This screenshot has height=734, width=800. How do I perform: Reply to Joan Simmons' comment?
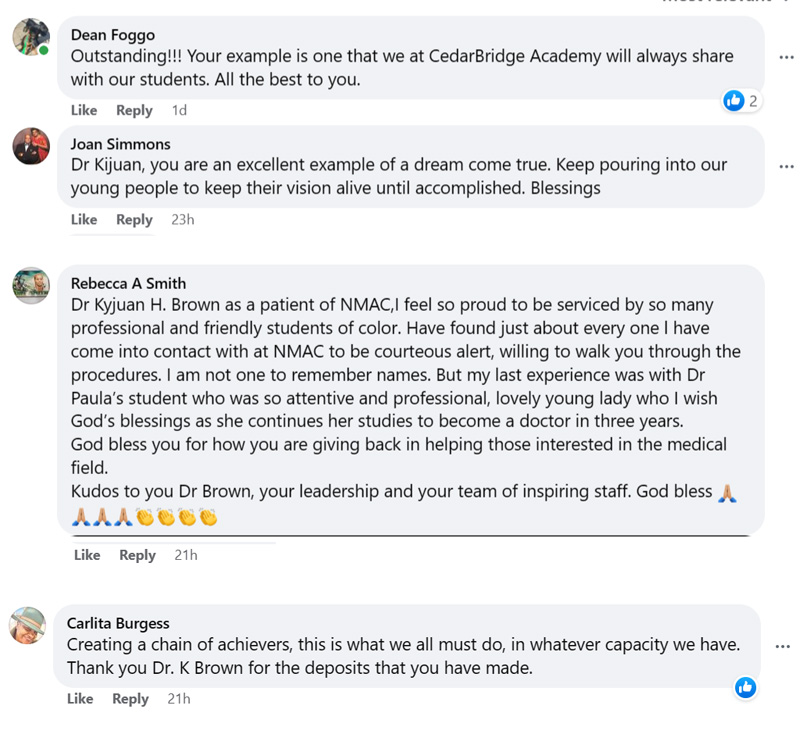point(134,219)
